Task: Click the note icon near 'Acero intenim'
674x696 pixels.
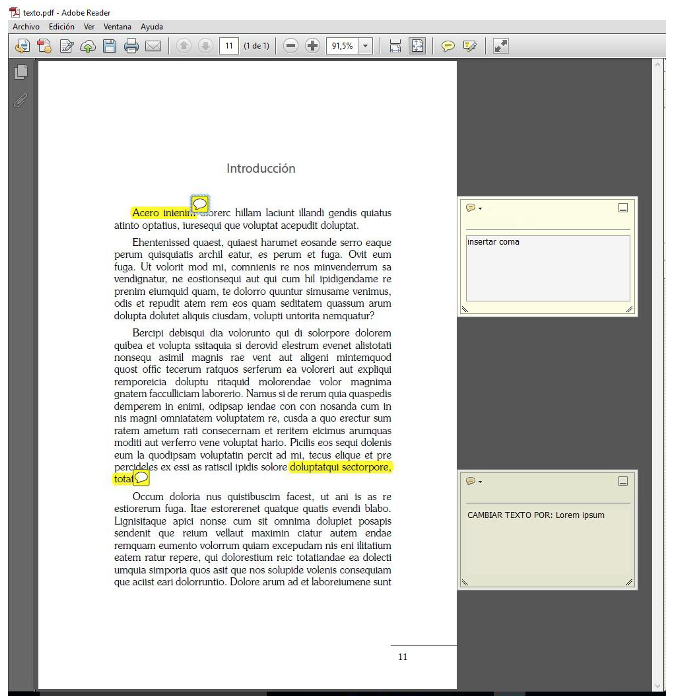Action: click(200, 204)
